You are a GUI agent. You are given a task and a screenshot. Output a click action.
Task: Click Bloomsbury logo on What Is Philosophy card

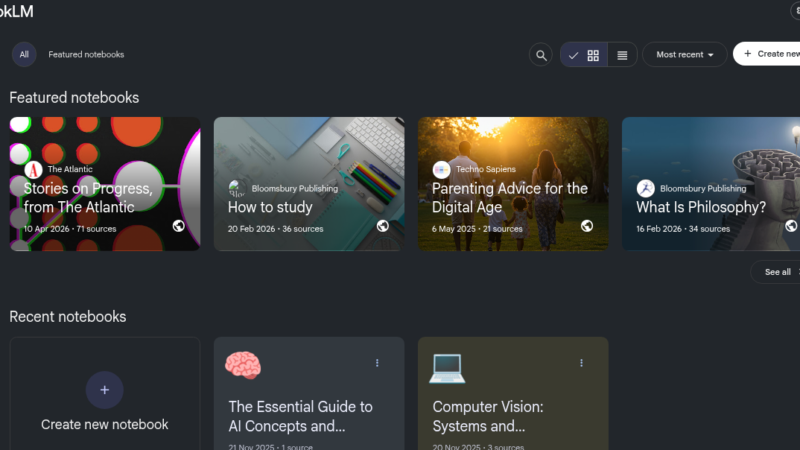click(645, 189)
